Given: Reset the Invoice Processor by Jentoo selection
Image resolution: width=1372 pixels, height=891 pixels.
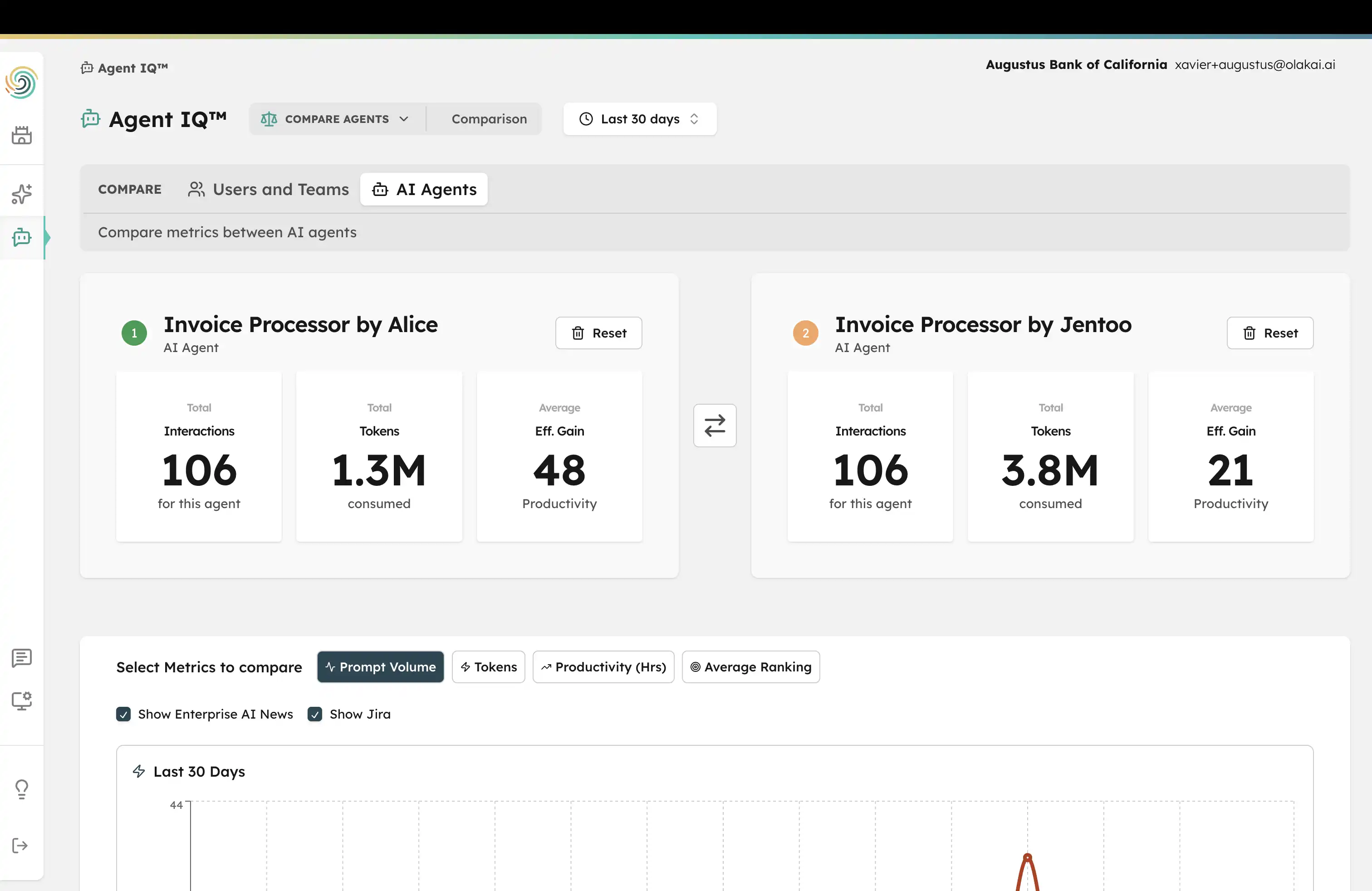Looking at the screenshot, I should 1270,333.
